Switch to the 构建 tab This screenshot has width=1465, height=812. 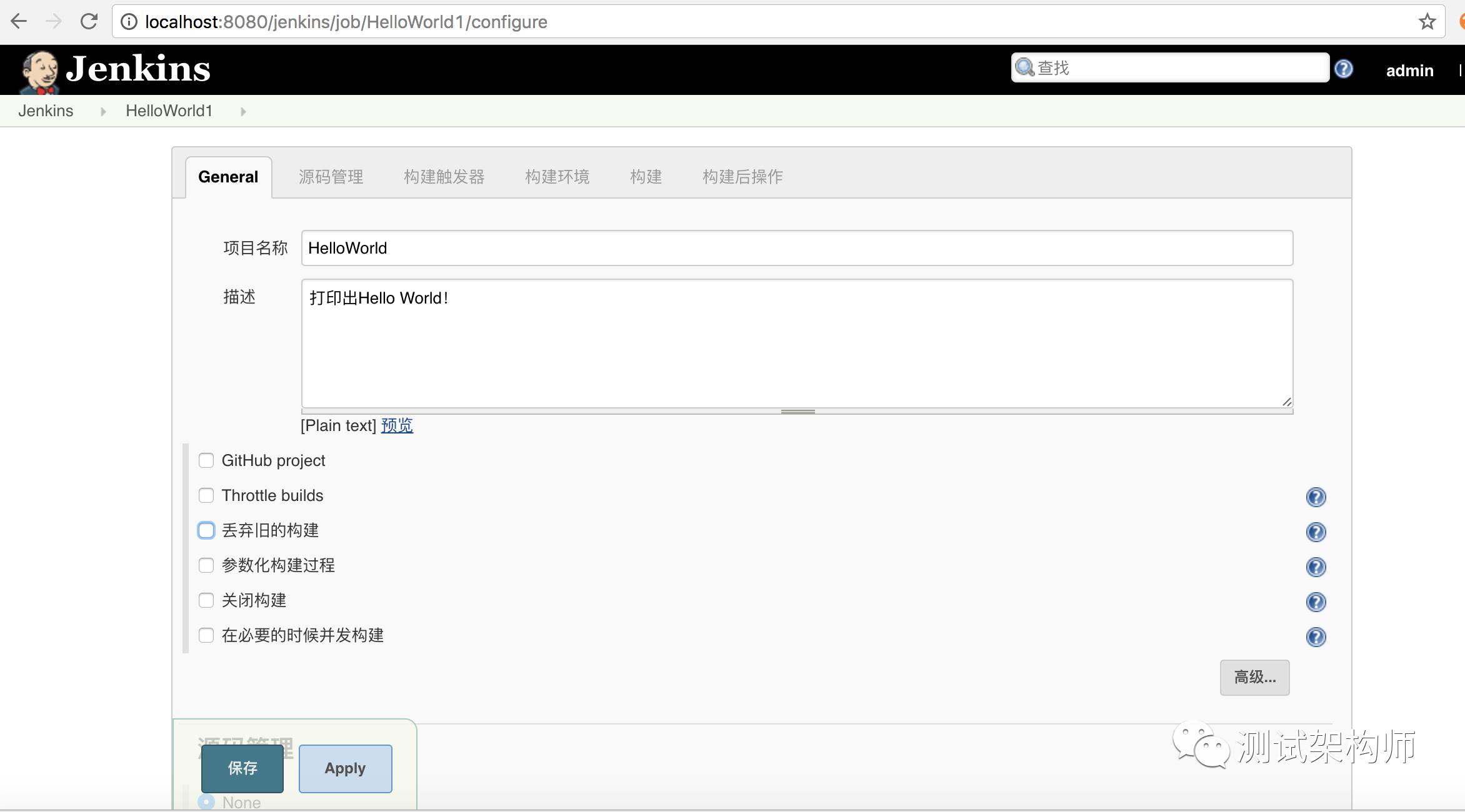click(646, 177)
